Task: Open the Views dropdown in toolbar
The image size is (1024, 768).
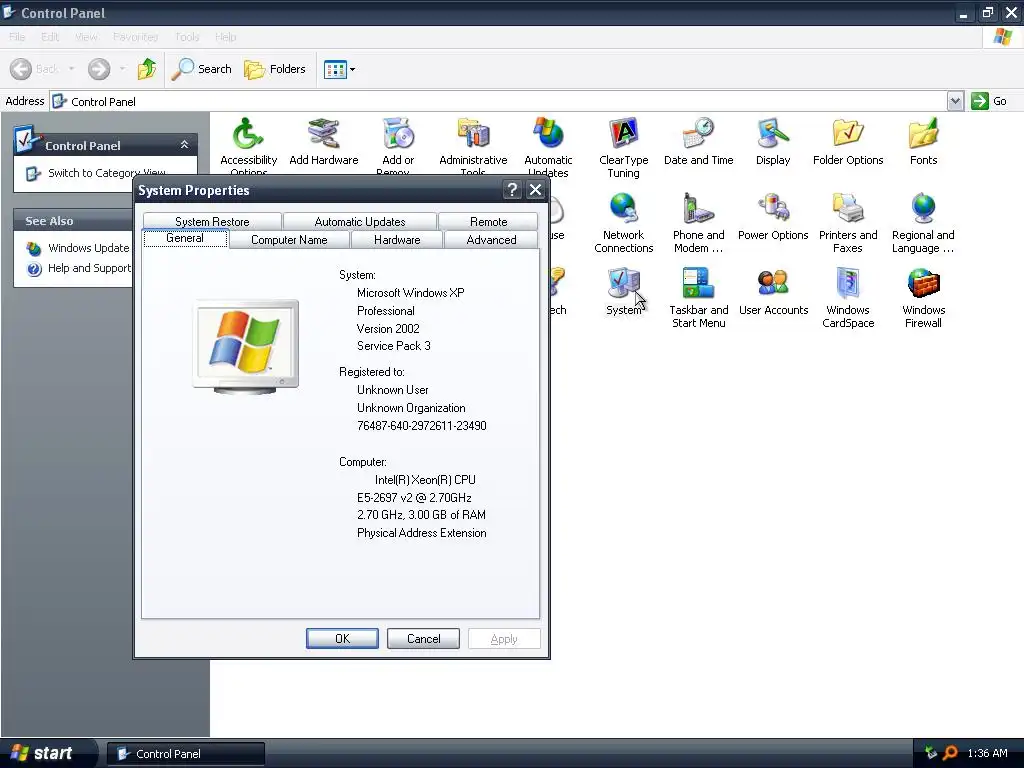Action: 340,69
